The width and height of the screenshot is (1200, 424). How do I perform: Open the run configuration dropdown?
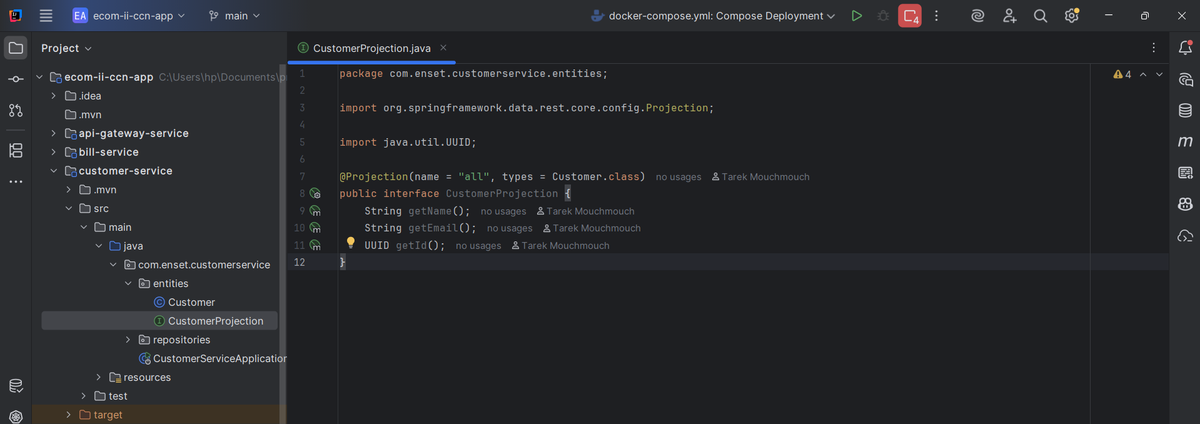point(714,16)
